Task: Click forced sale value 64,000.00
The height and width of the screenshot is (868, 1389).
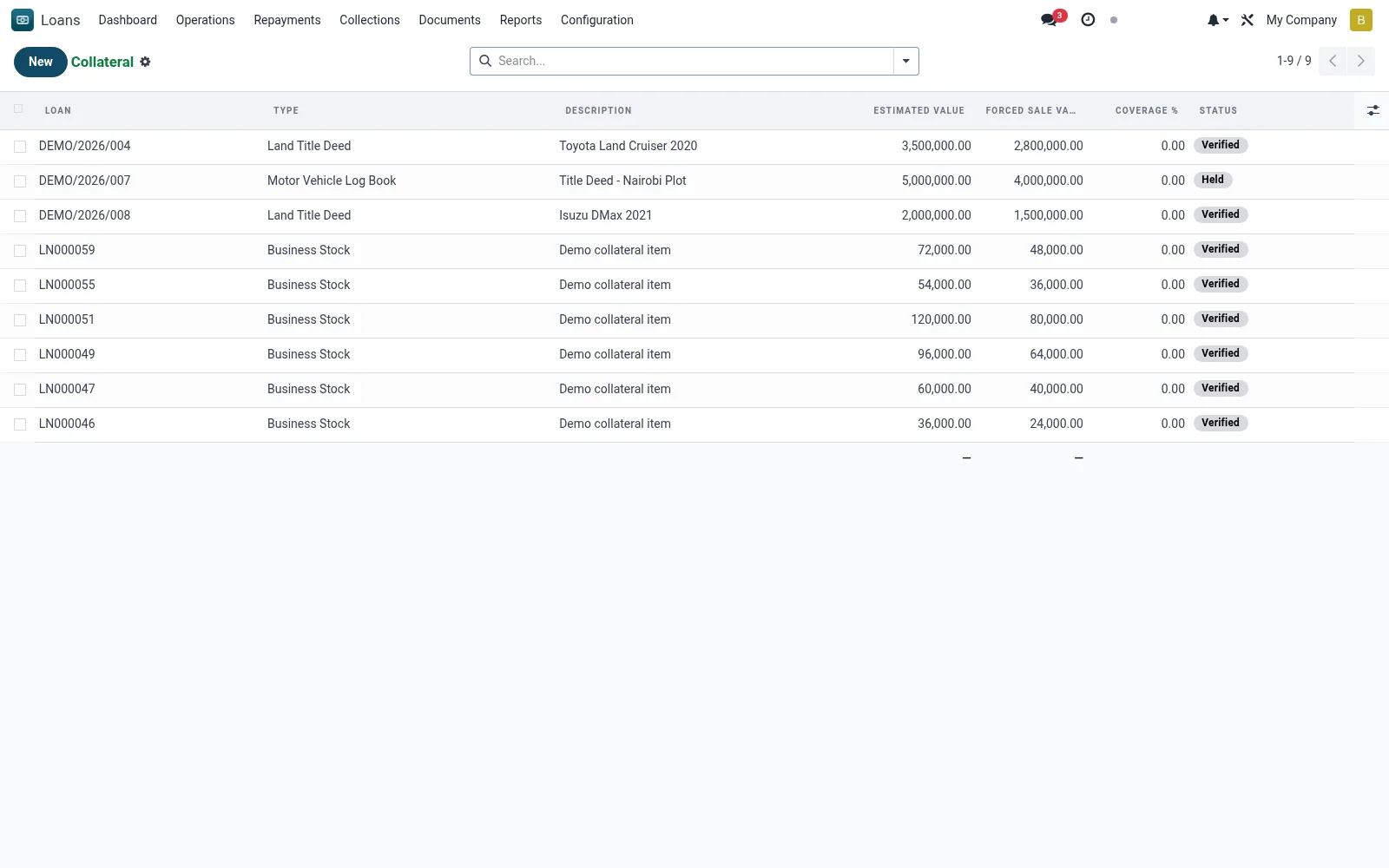Action: [1057, 354]
